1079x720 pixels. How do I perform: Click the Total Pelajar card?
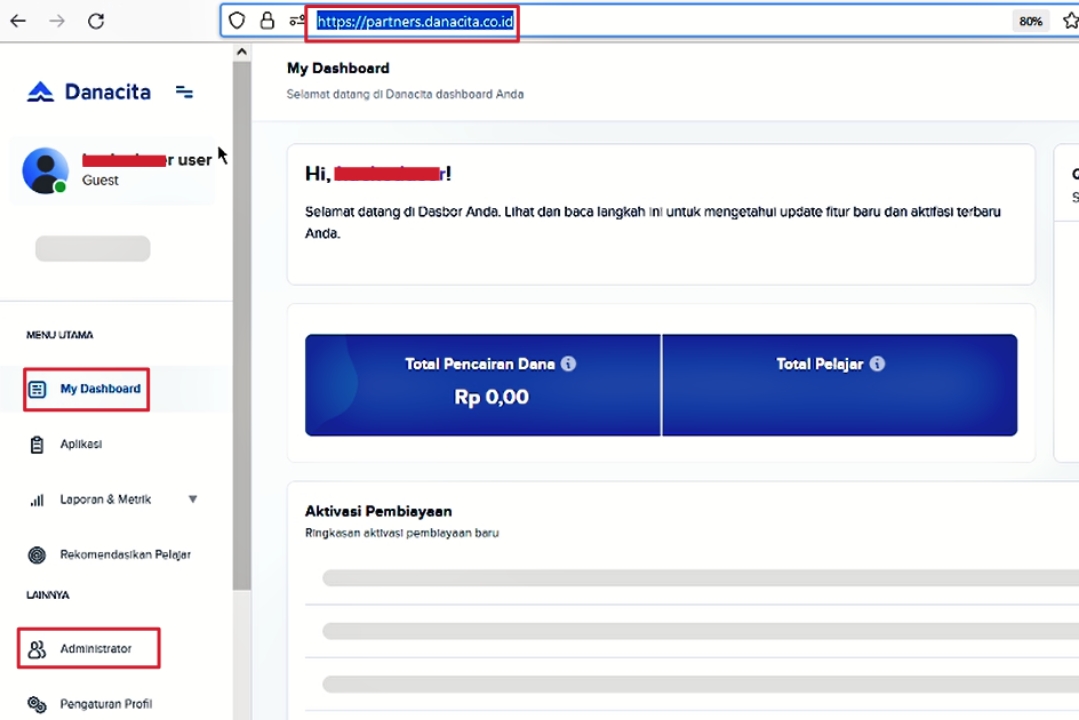click(x=840, y=385)
